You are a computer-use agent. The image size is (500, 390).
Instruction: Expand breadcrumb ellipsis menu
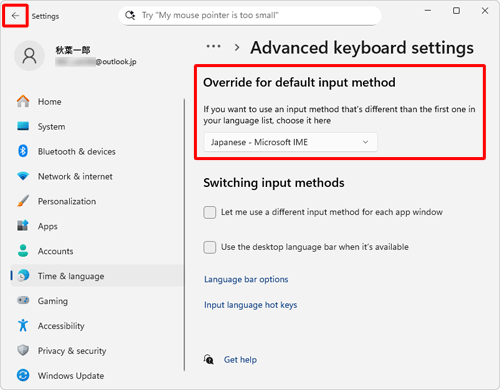click(213, 46)
